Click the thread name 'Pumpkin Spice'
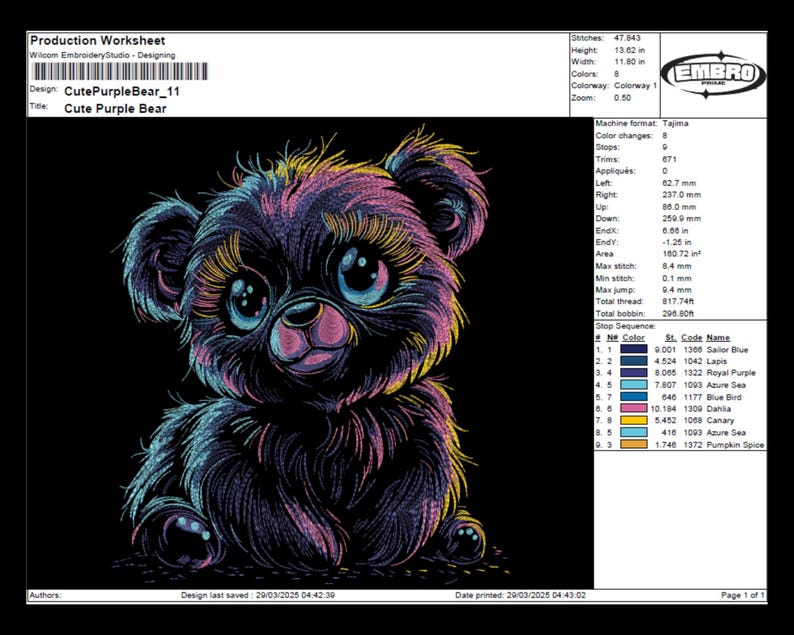The height and width of the screenshot is (635, 794). pyautogui.click(x=735, y=445)
